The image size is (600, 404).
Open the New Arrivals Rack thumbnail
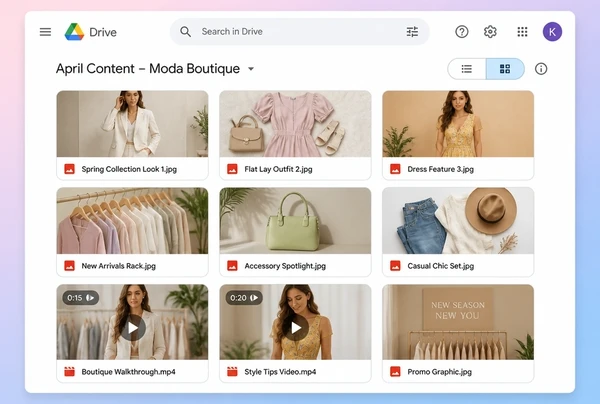pos(132,221)
